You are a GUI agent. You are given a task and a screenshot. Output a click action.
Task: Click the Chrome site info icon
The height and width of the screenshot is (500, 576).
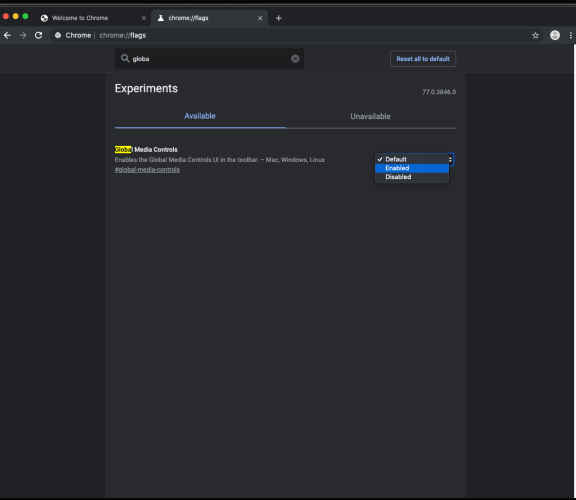pyautogui.click(x=58, y=35)
